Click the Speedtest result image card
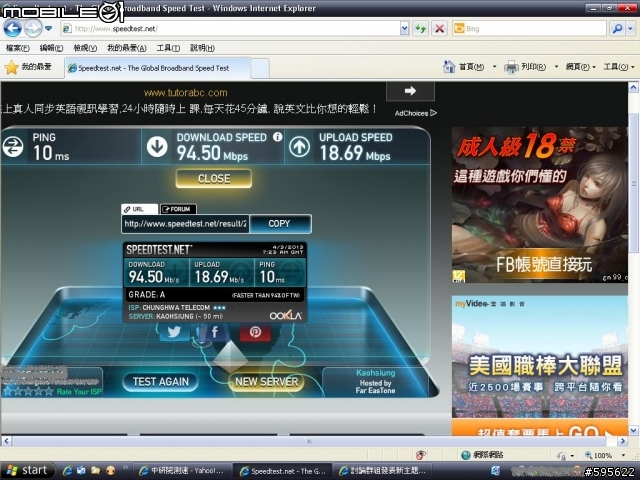The width and height of the screenshot is (640, 480). [215, 282]
